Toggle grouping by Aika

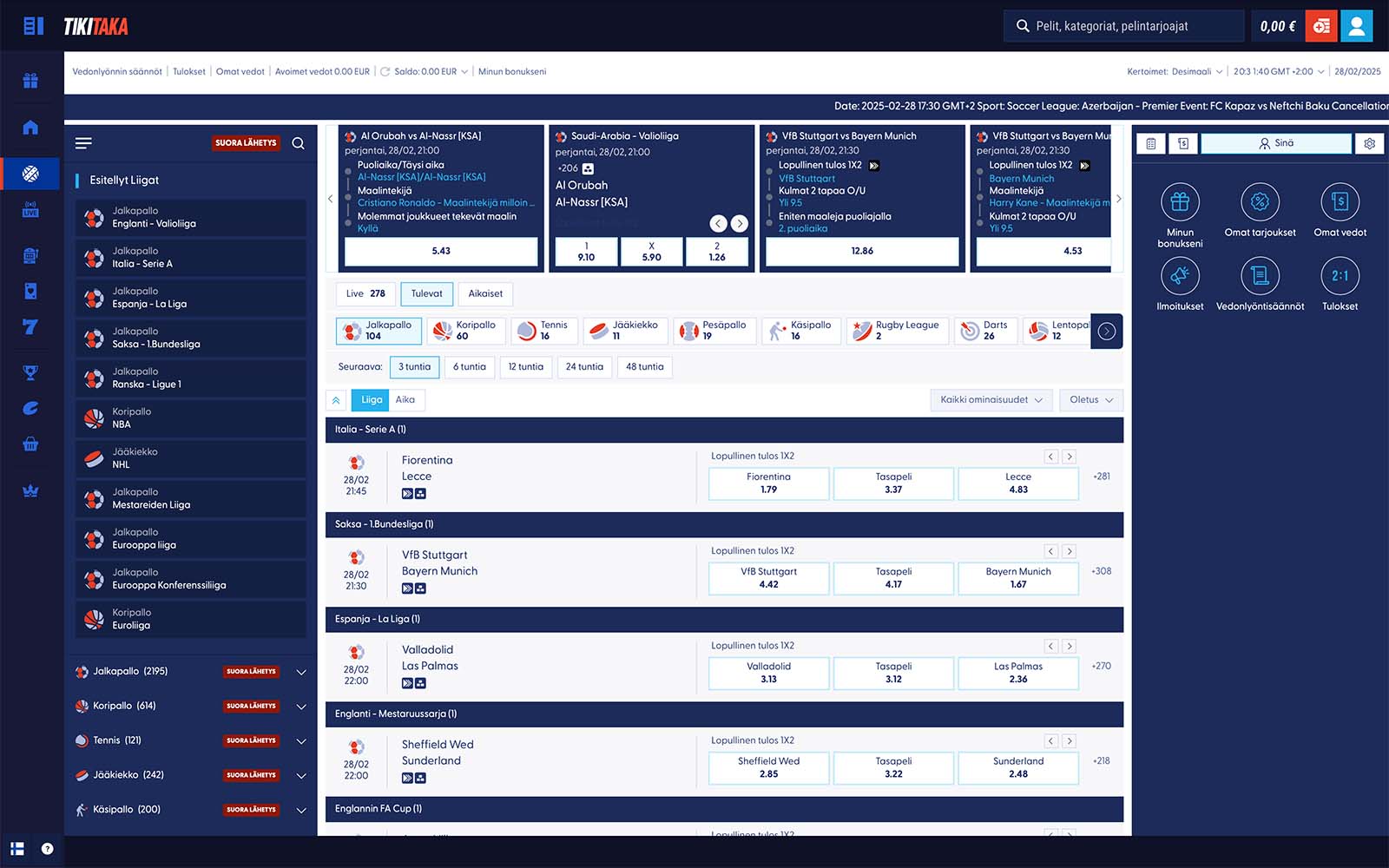405,400
